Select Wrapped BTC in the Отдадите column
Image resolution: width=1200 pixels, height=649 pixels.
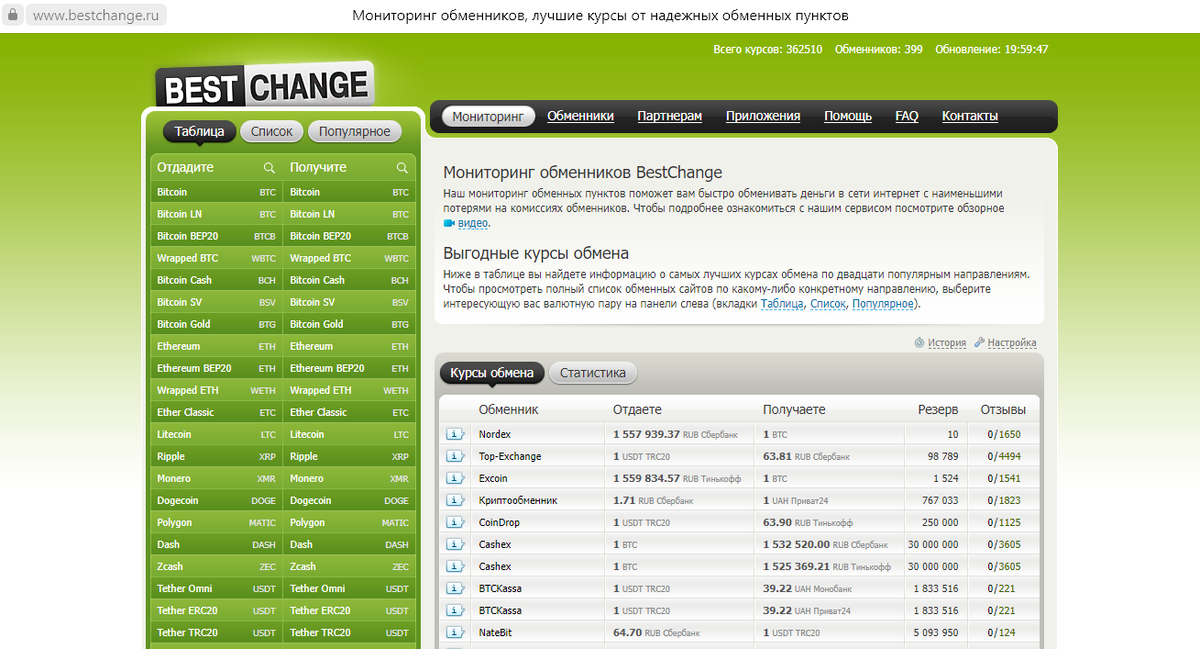click(x=216, y=258)
